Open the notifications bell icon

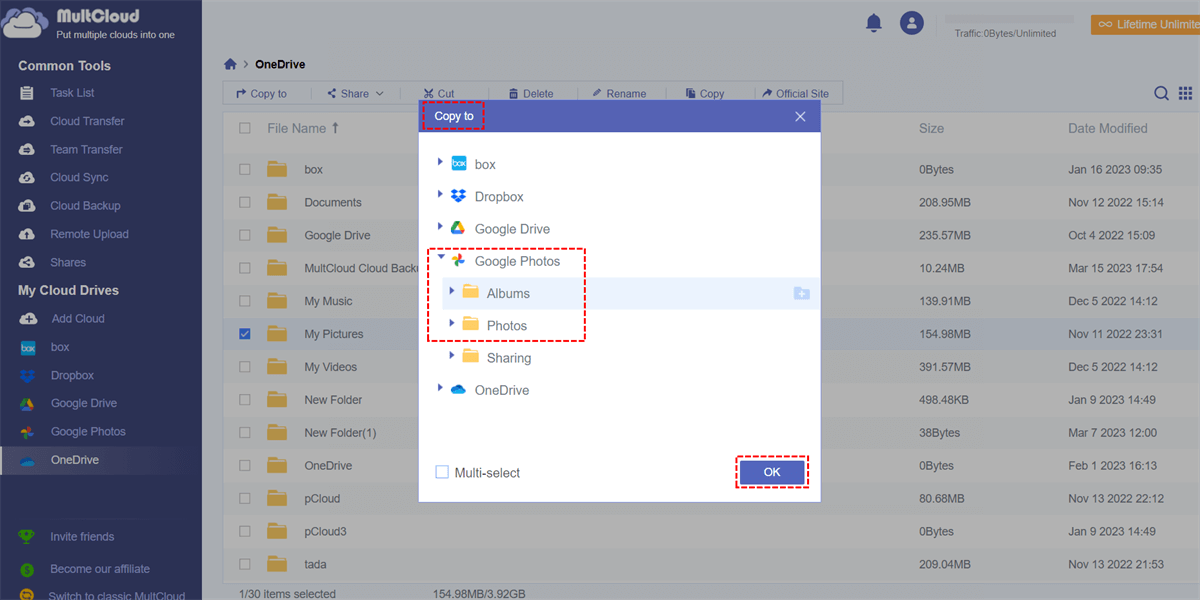[x=874, y=23]
